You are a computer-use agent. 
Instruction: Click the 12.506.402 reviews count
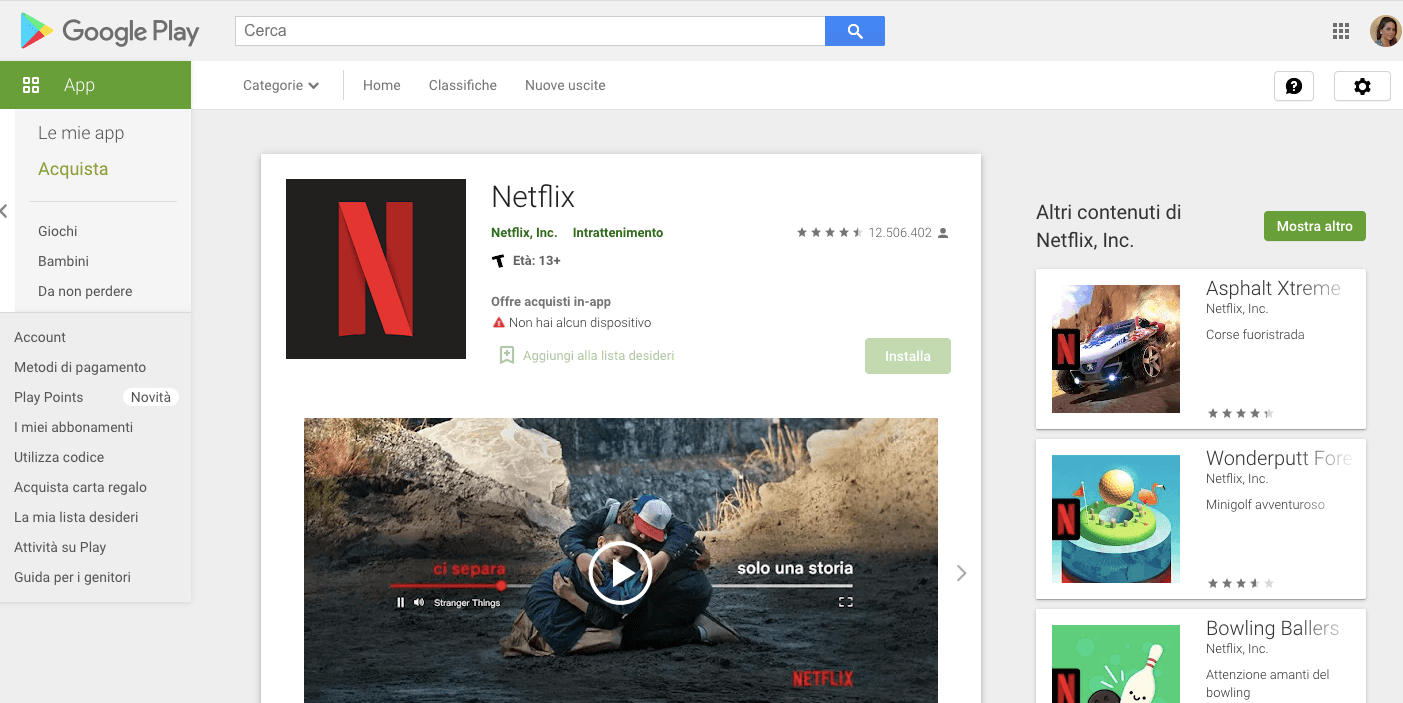point(900,233)
